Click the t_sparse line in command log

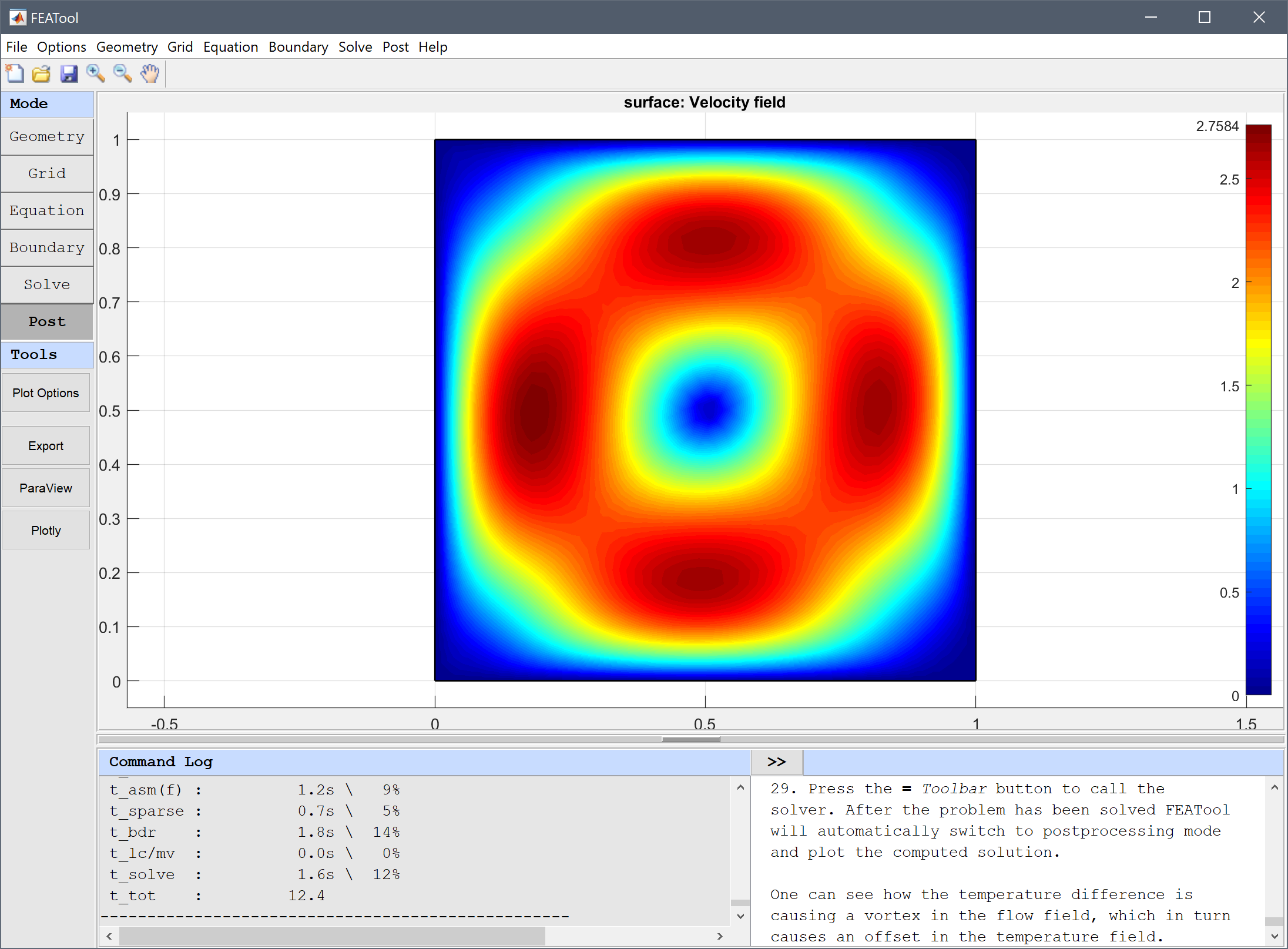(255, 811)
